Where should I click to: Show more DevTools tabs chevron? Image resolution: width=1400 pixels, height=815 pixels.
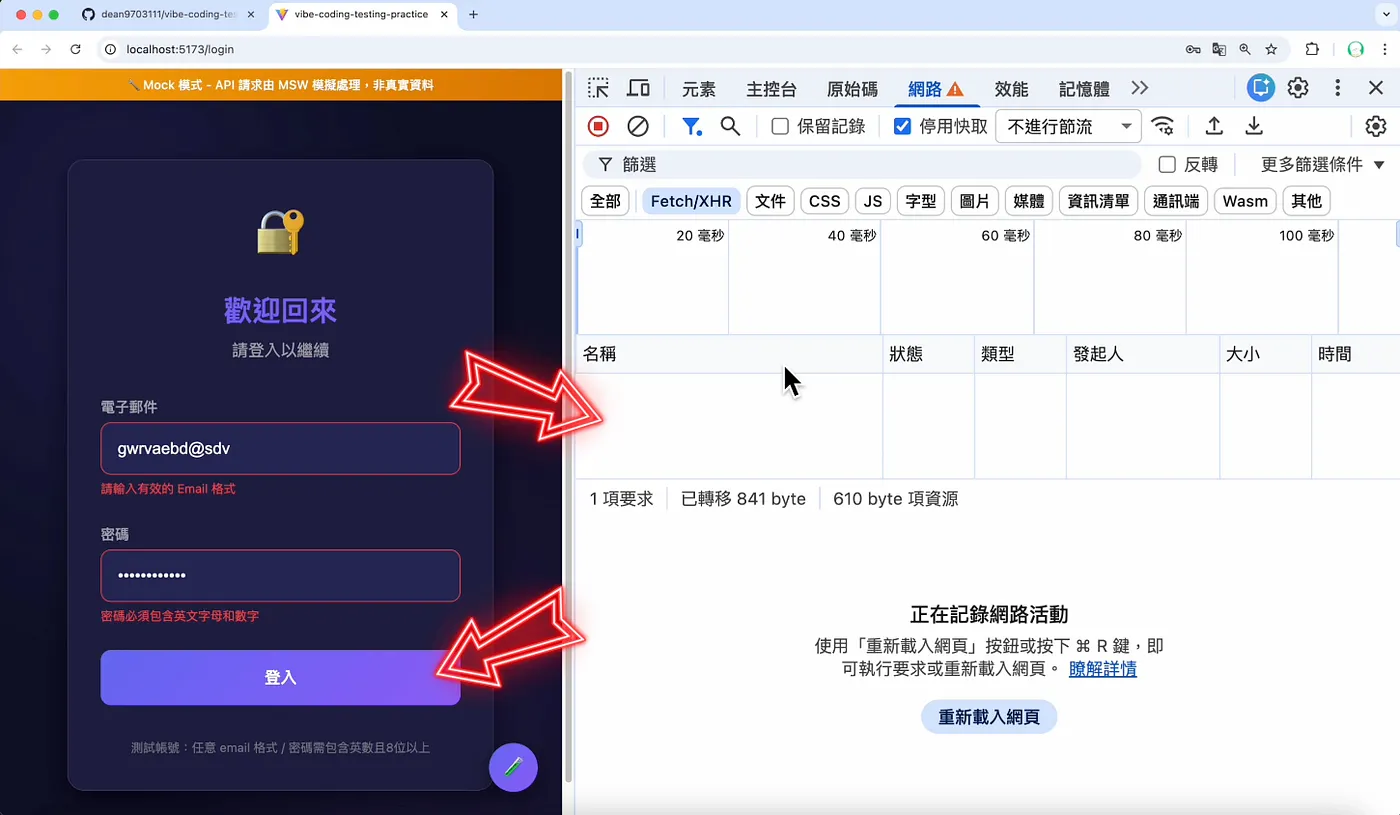1140,88
